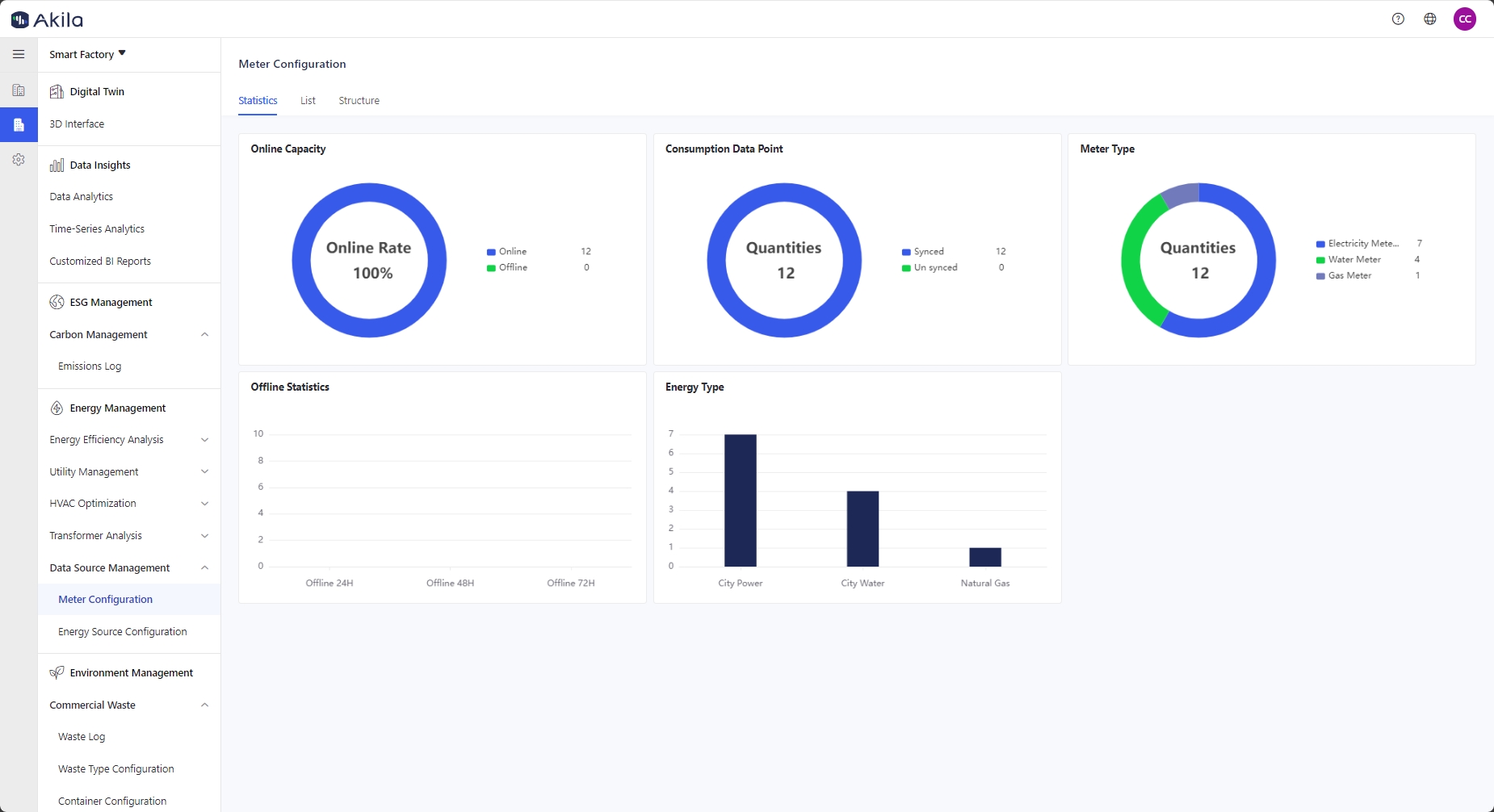Select the active document icon in left rail

[x=19, y=125]
